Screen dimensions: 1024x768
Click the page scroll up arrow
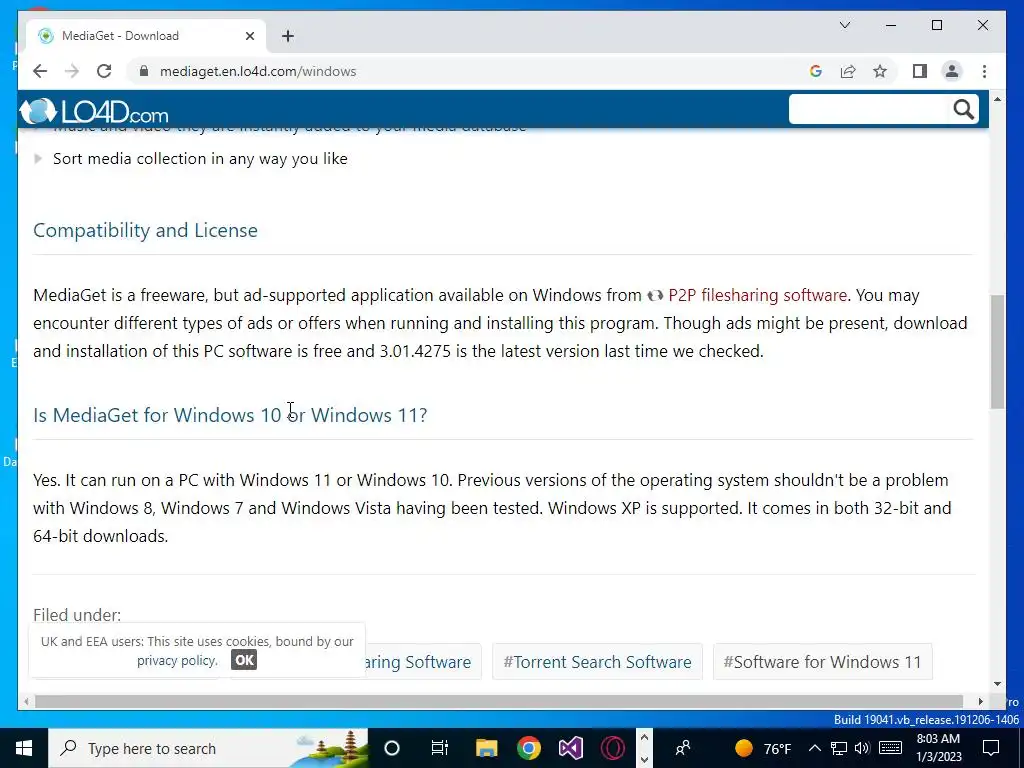pyautogui.click(x=997, y=99)
